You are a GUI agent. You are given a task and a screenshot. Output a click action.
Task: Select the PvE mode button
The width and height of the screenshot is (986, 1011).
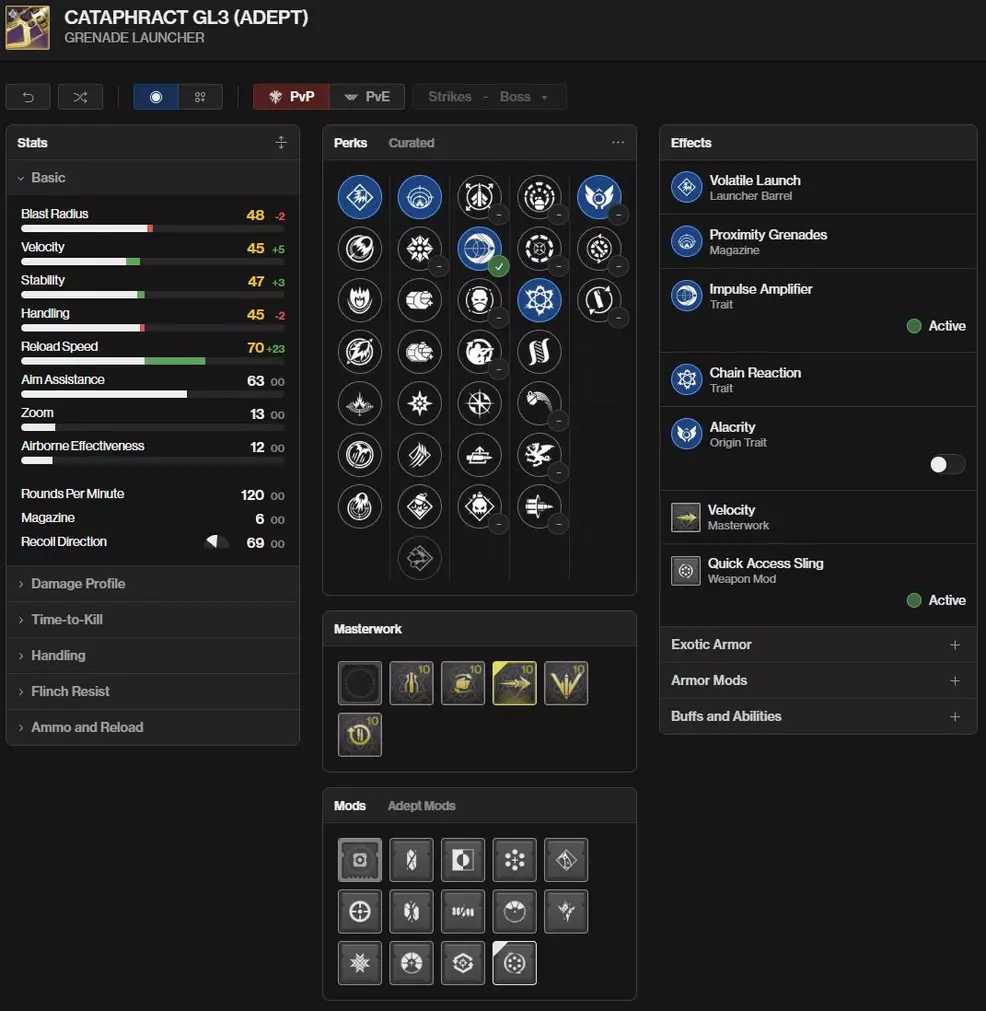coord(367,97)
